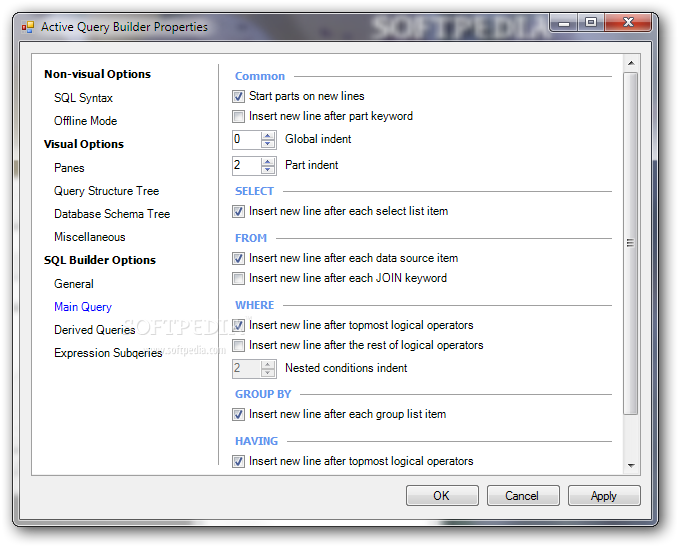
Task: Open the Offline Mode page
Action: [85, 121]
